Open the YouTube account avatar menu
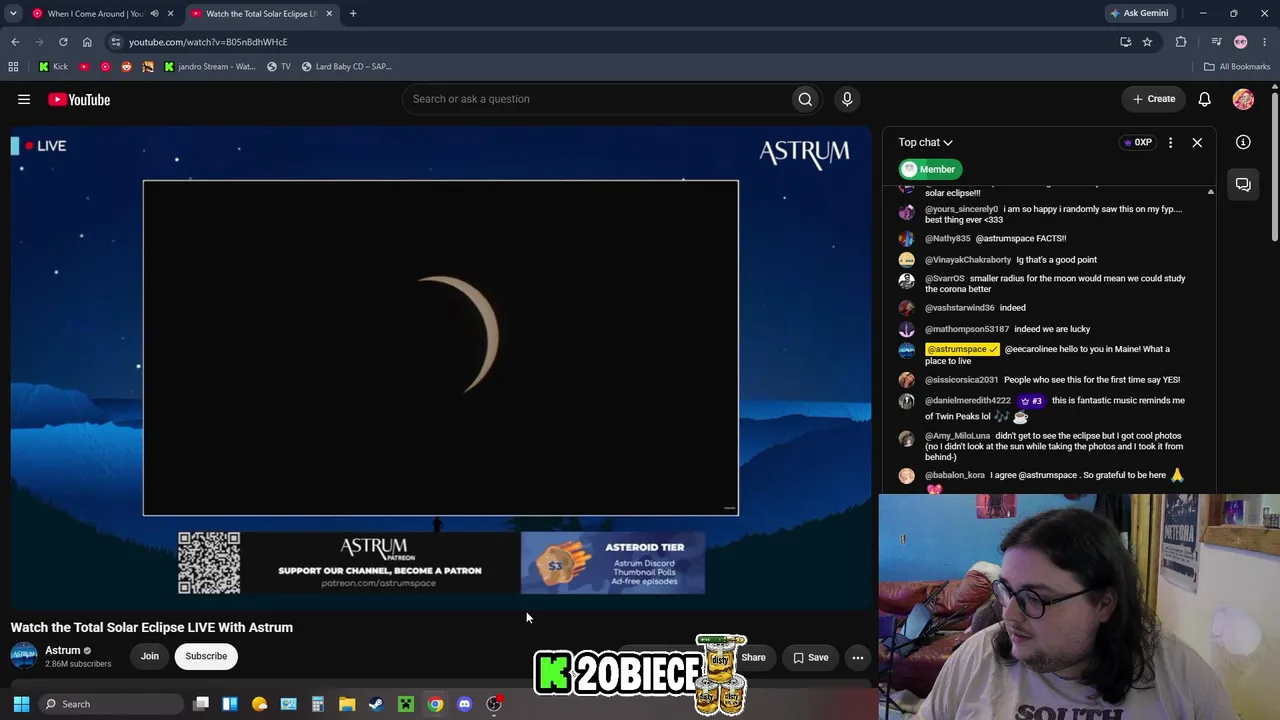This screenshot has height=720, width=1280. pyautogui.click(x=1243, y=99)
